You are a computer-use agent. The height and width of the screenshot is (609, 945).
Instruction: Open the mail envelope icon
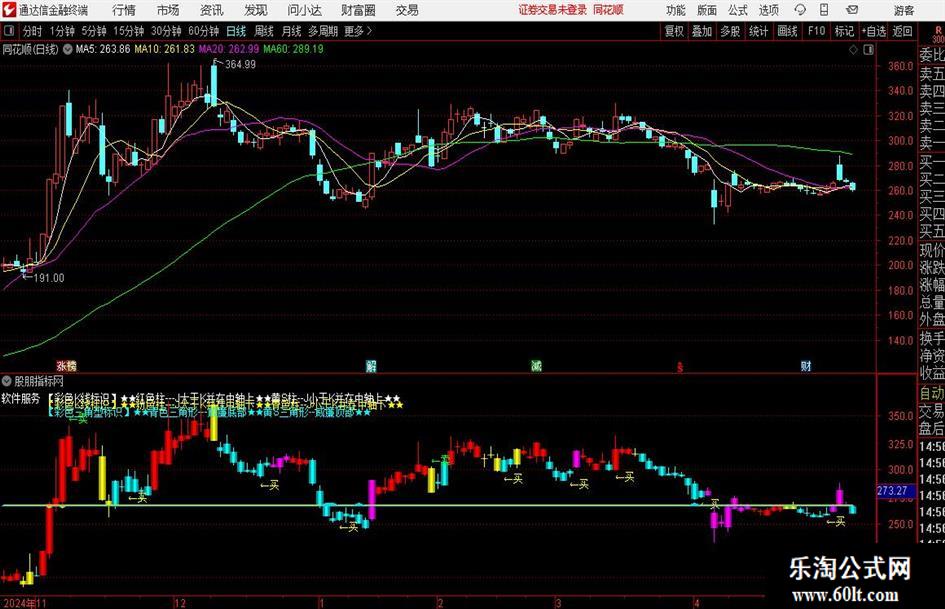pos(852,10)
